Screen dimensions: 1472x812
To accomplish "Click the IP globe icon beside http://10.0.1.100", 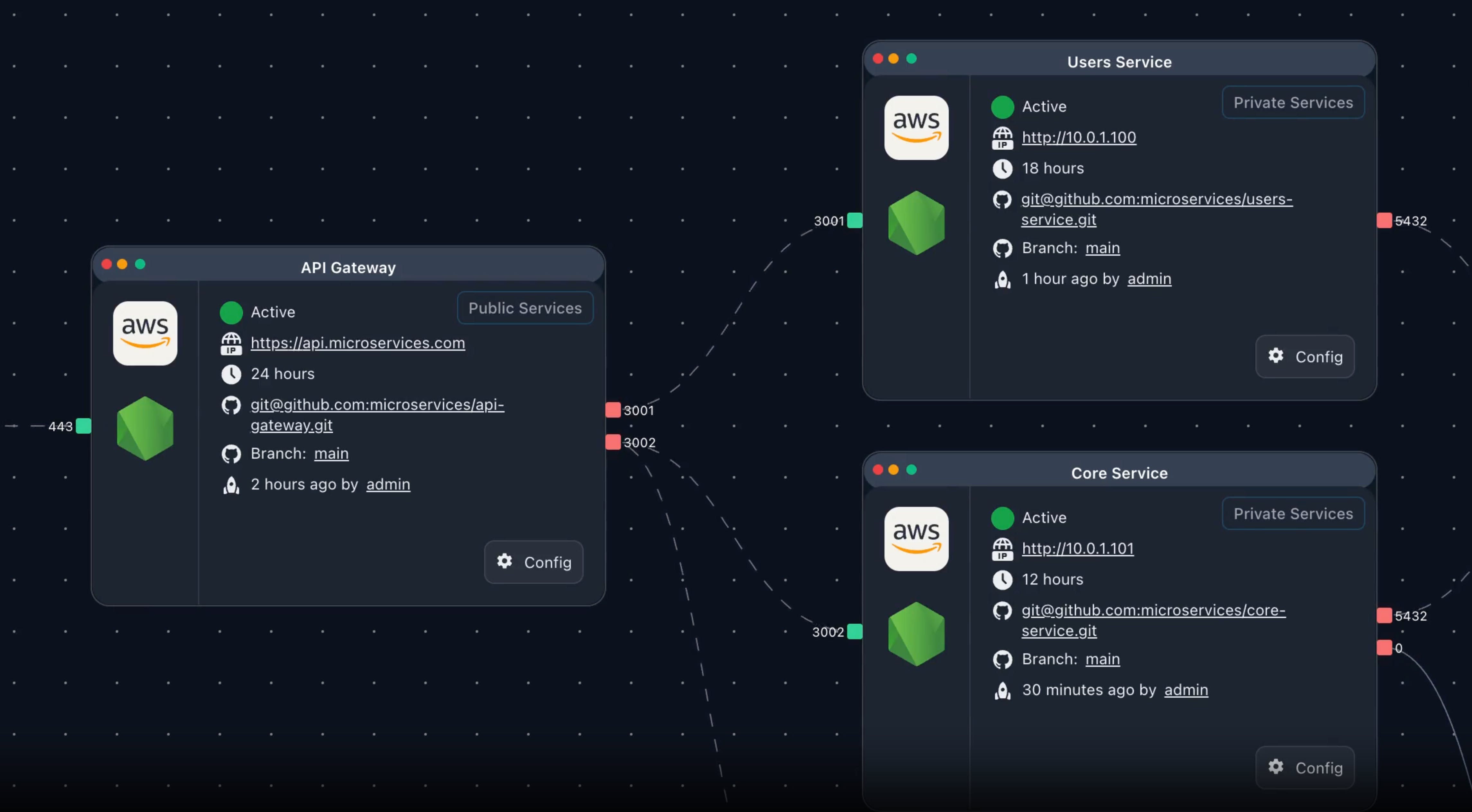I will [1002, 138].
